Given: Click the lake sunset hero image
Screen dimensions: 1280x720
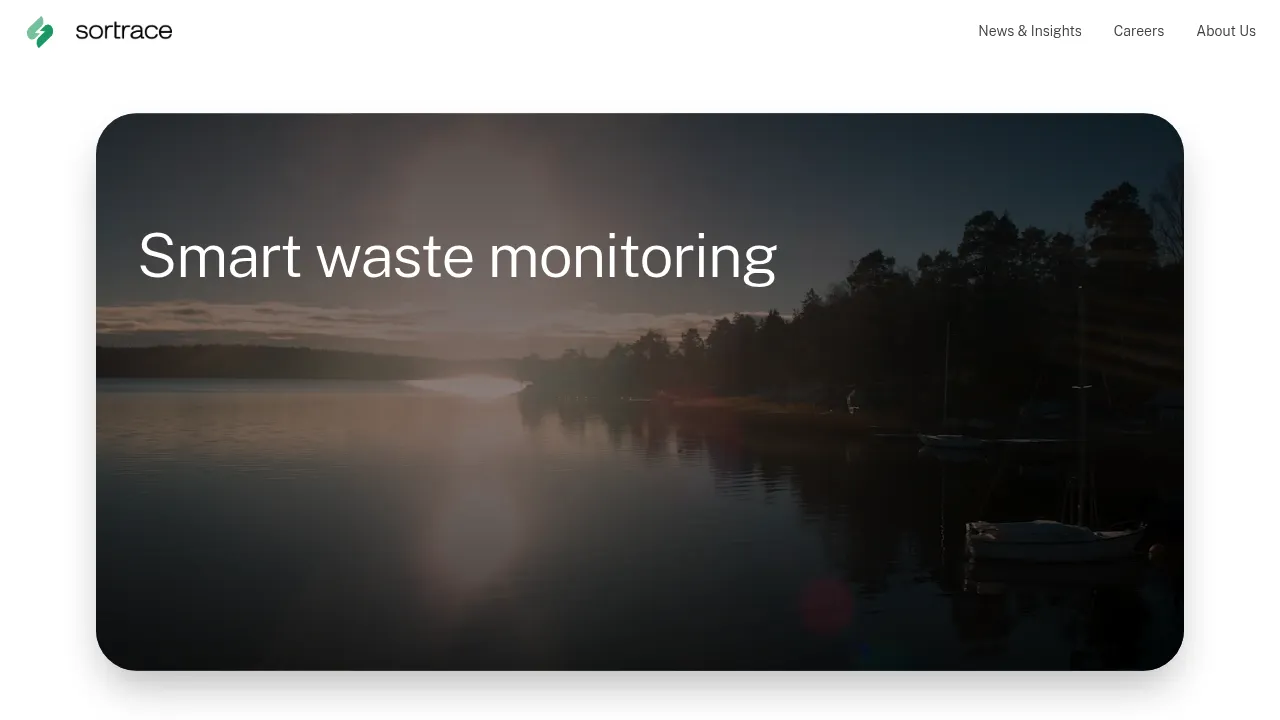Looking at the screenshot, I should [640, 392].
